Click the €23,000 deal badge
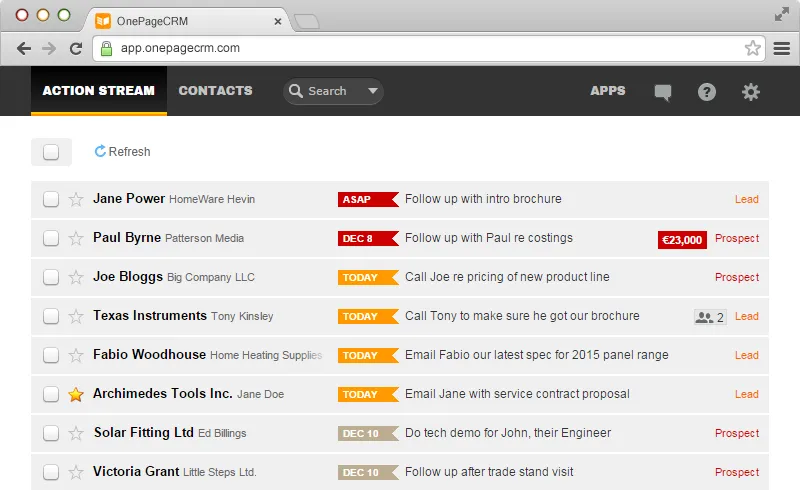The image size is (800, 490). click(682, 240)
